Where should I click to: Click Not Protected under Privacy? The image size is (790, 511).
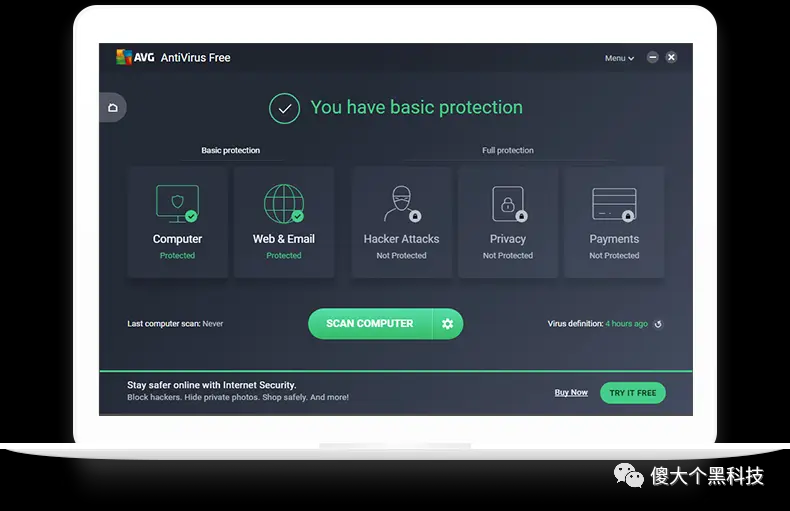(x=508, y=256)
